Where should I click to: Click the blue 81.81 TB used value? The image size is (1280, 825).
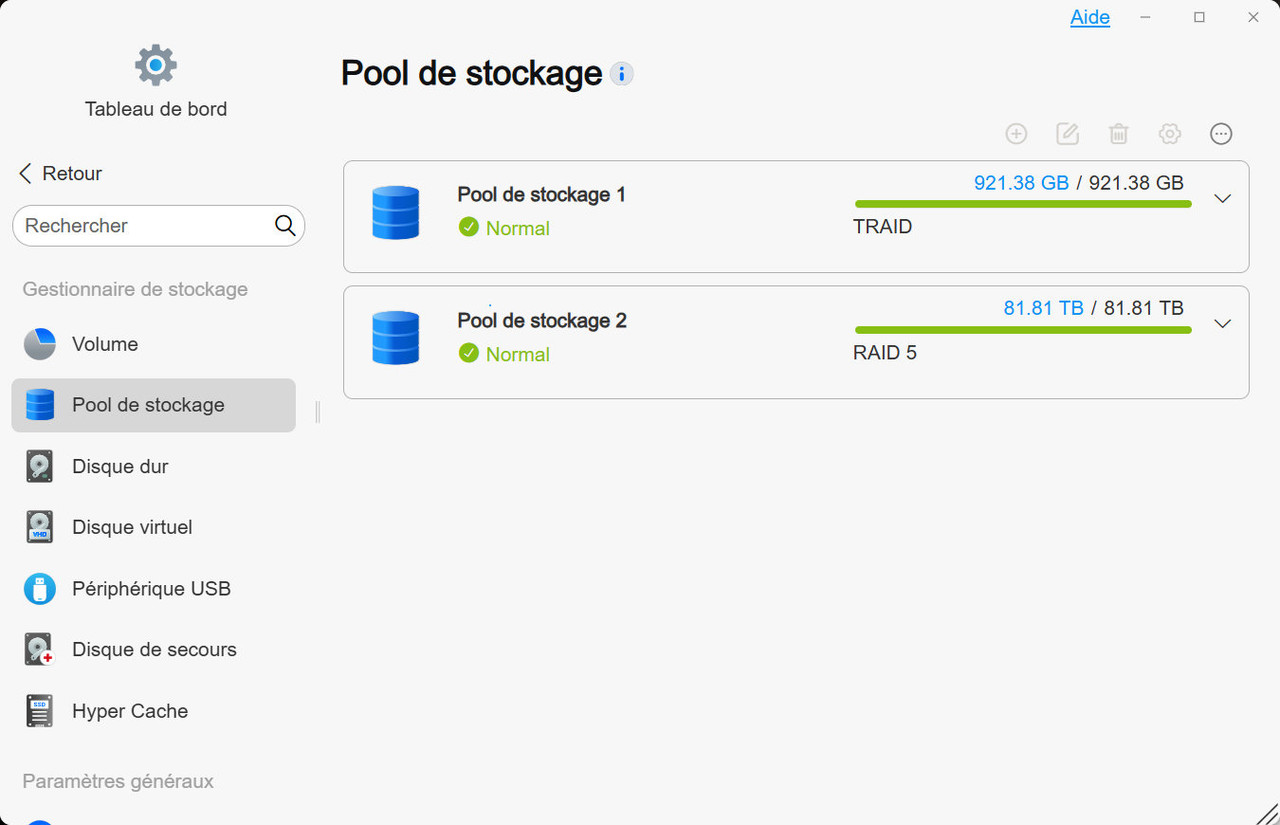point(1044,308)
